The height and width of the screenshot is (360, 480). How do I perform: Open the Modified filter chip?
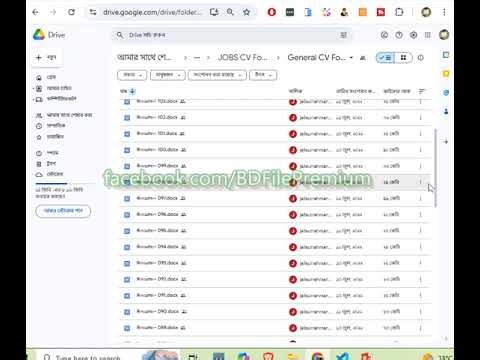coord(217,75)
